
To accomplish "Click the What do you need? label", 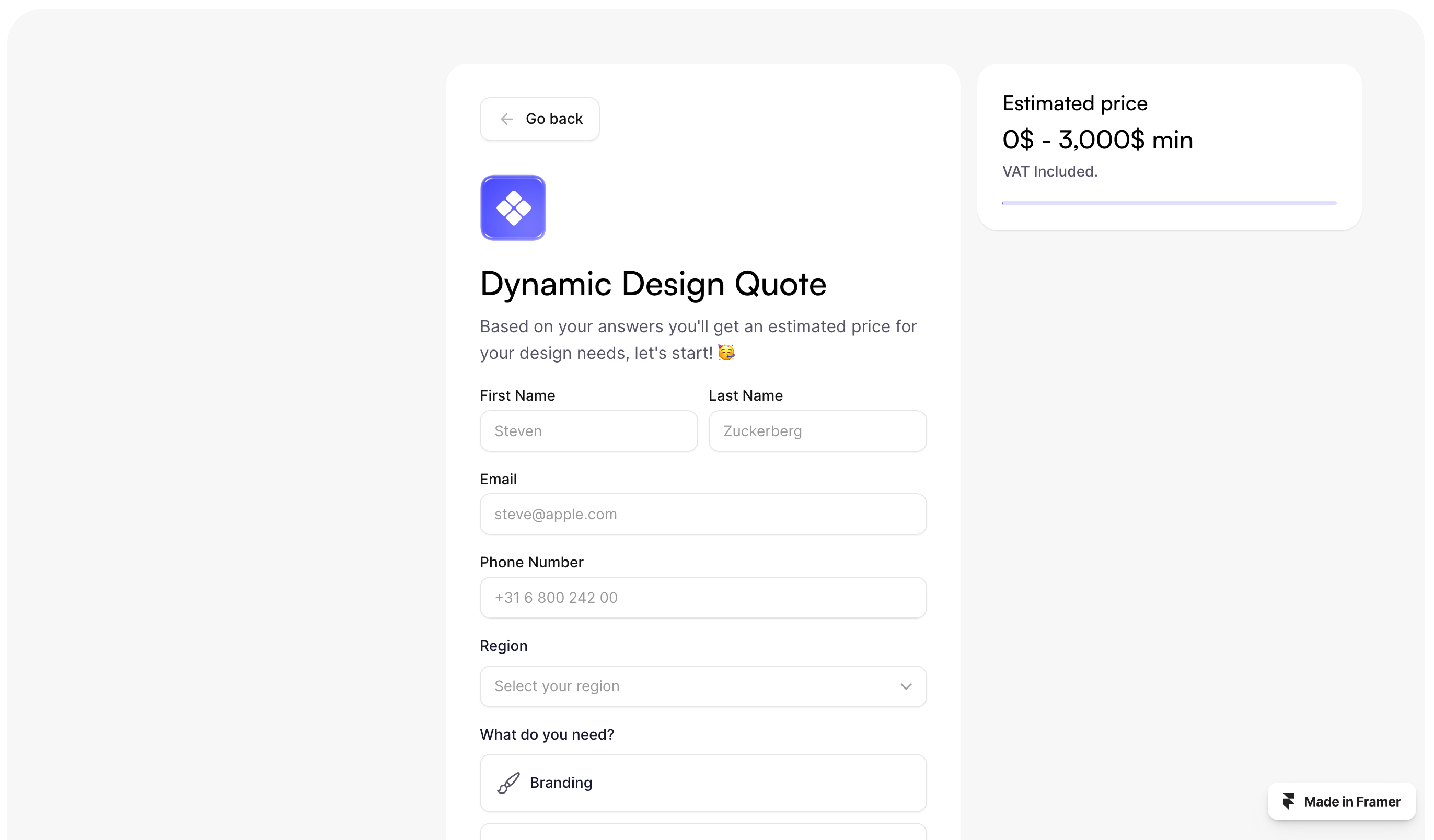I will click(x=546, y=734).
